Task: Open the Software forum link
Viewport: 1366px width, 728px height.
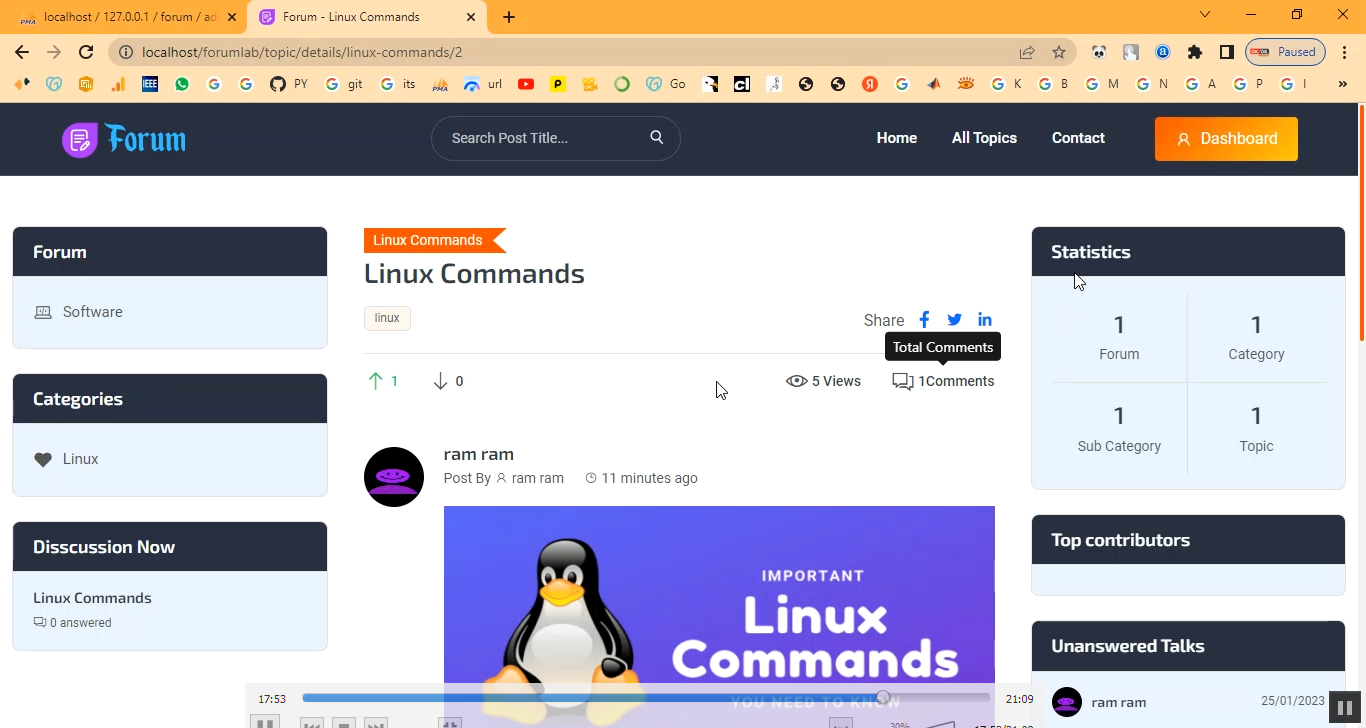Action: click(x=92, y=312)
